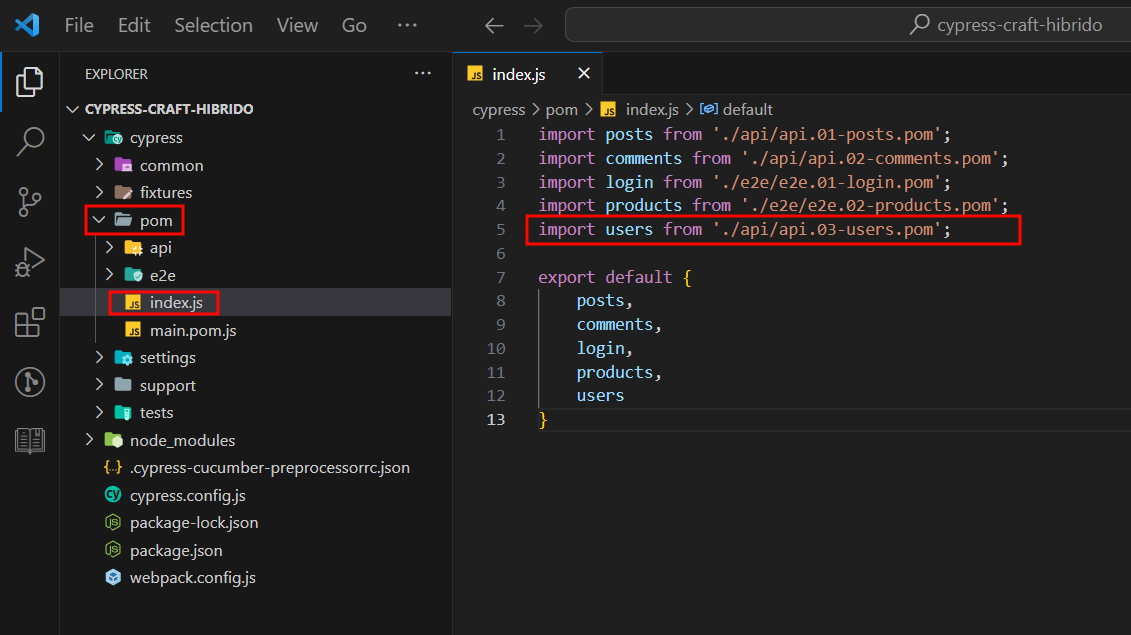This screenshot has width=1131, height=635.
Task: Open the View menu
Action: point(297,25)
